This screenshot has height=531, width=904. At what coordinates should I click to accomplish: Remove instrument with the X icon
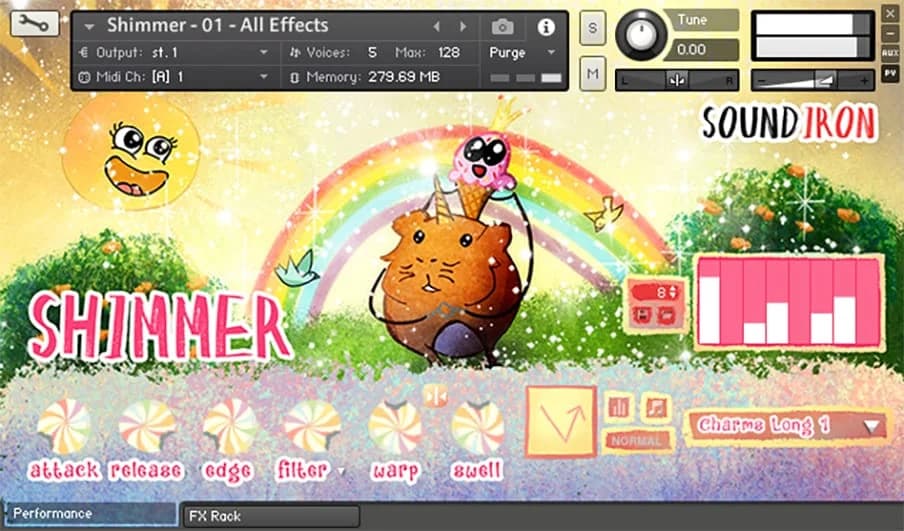(890, 14)
